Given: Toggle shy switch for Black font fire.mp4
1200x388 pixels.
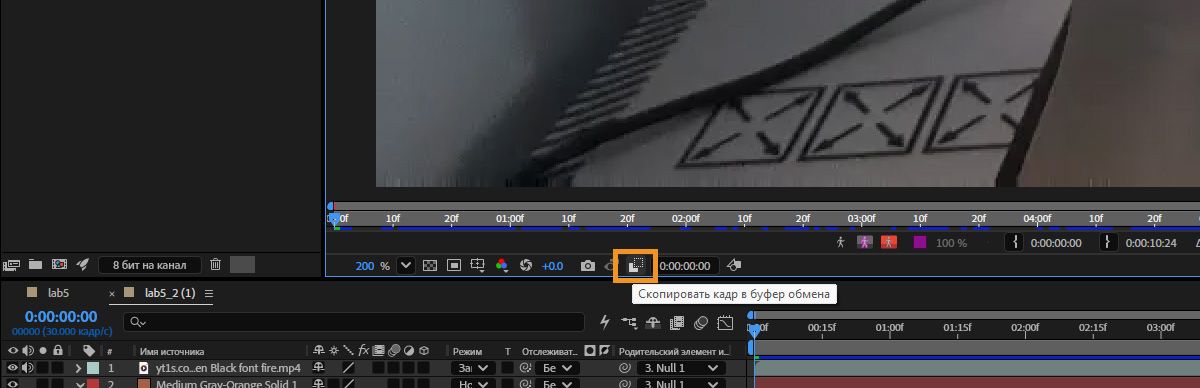Looking at the screenshot, I should click(x=318, y=368).
